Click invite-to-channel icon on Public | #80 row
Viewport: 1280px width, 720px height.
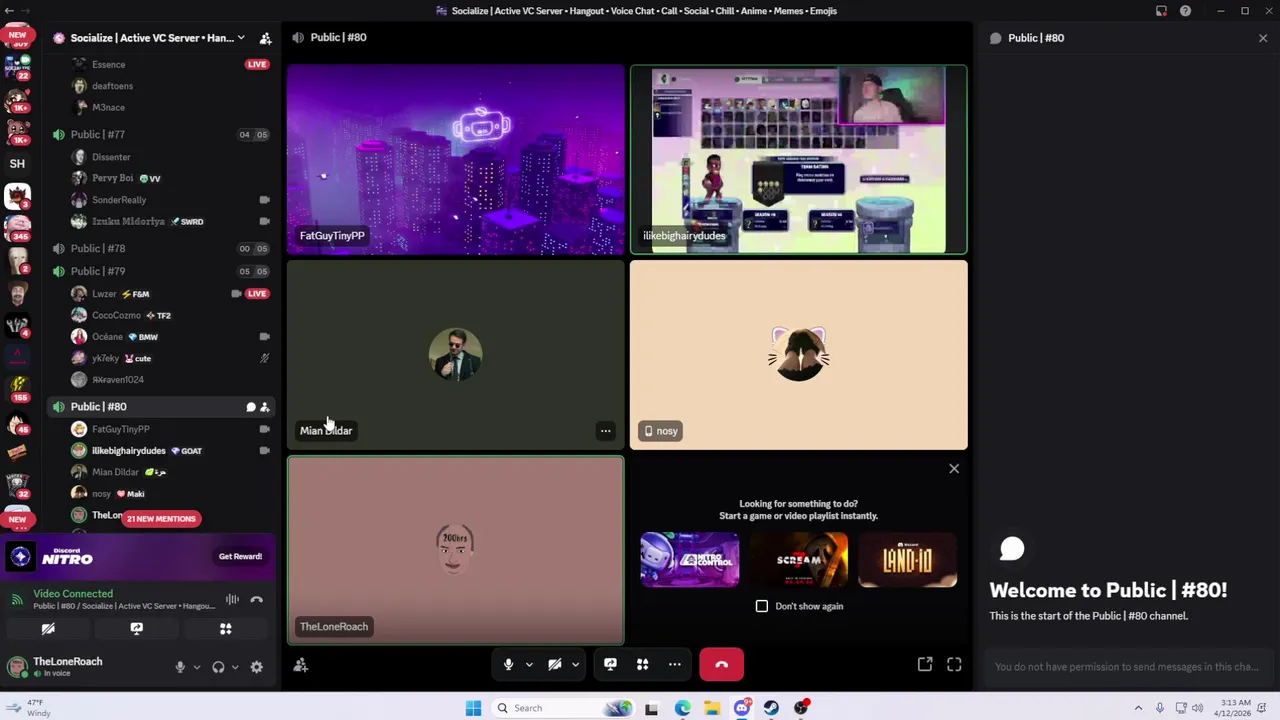265,407
